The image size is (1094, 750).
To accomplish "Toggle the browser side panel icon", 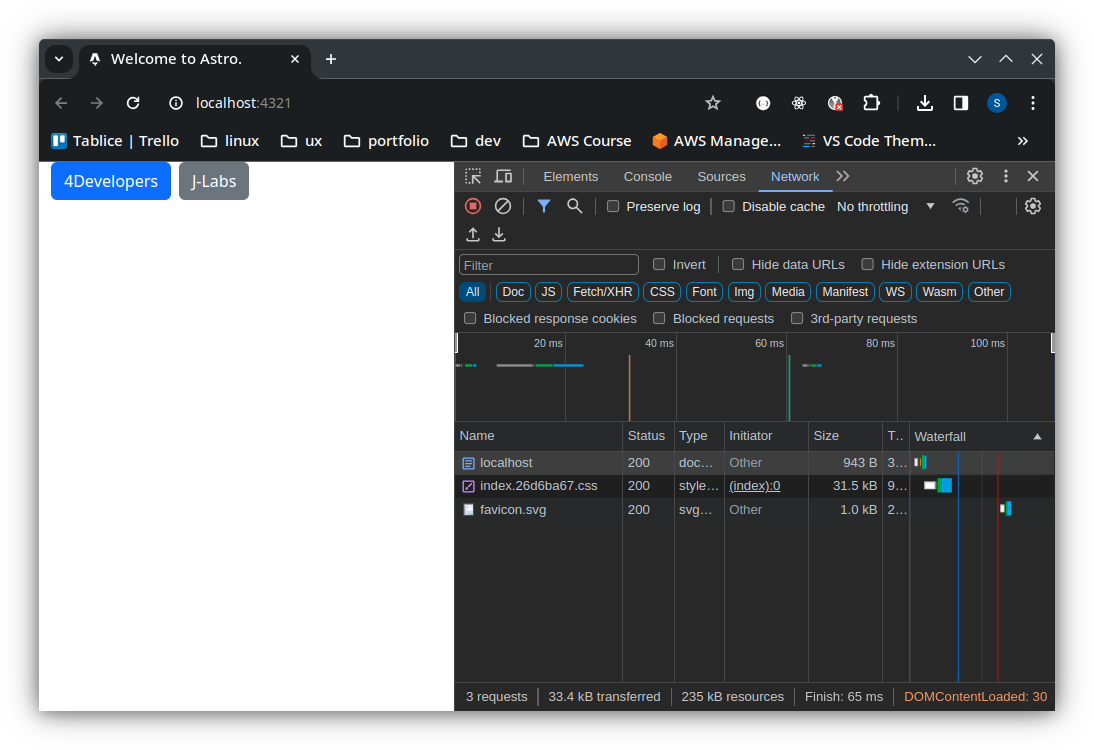I will [961, 103].
